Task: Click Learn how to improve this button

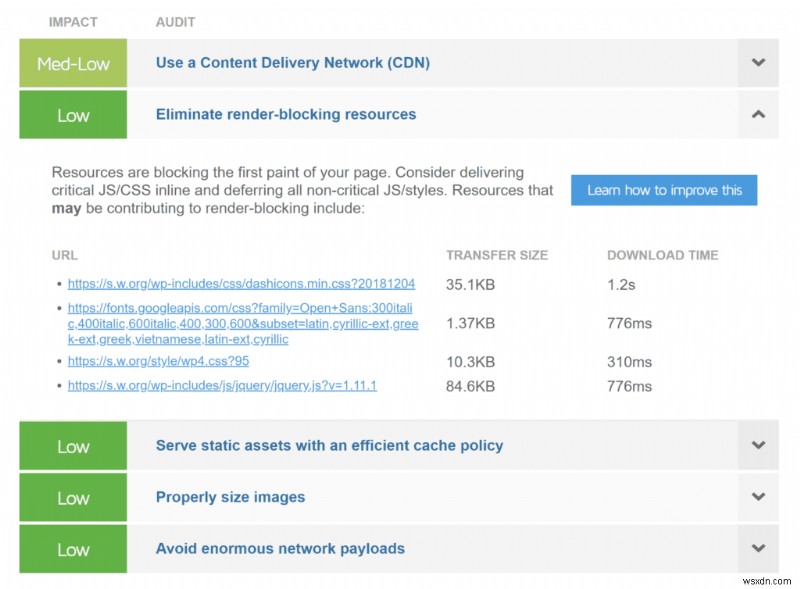Action: click(664, 190)
